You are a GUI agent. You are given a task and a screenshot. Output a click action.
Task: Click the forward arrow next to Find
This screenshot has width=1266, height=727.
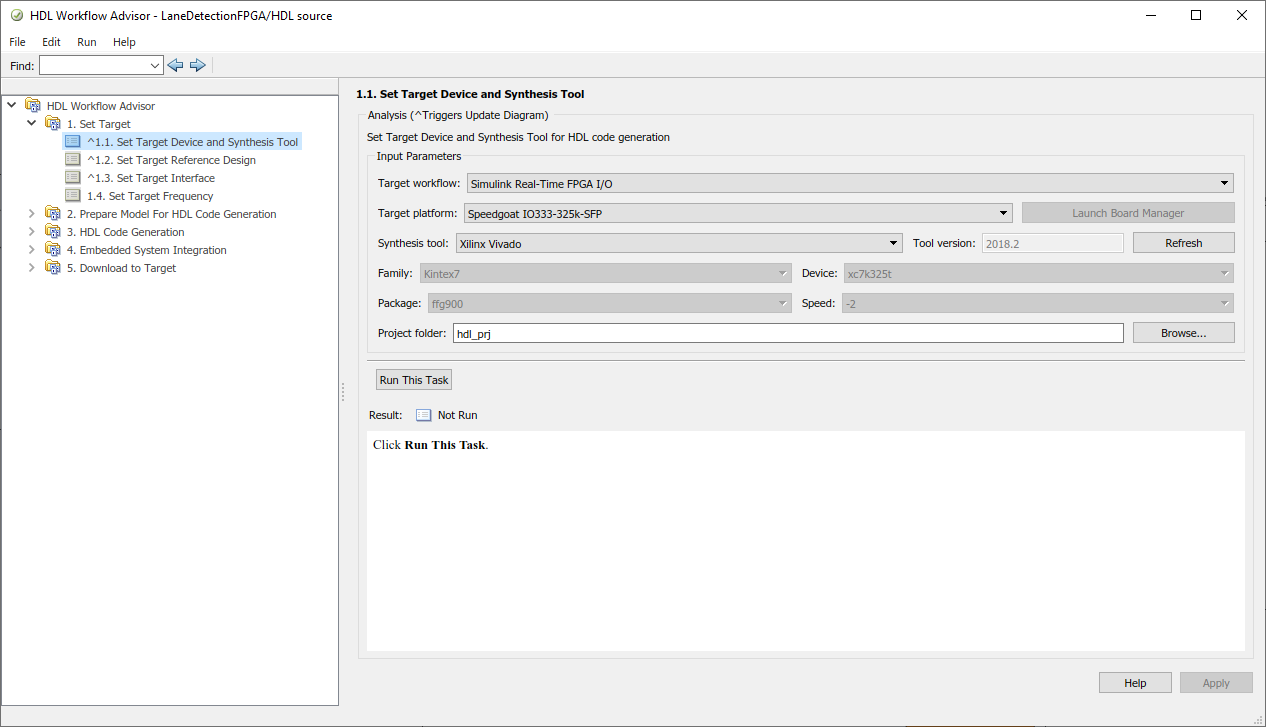[197, 65]
